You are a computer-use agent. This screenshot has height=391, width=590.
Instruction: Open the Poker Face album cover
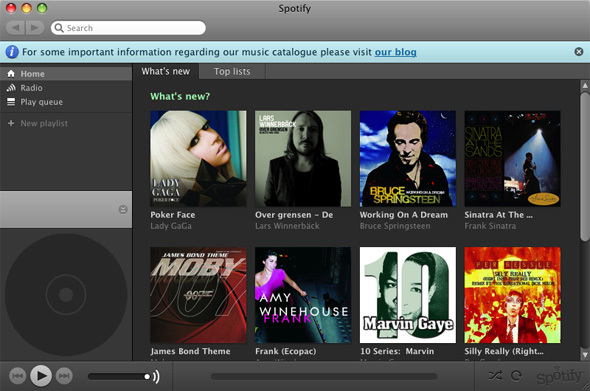coord(198,158)
